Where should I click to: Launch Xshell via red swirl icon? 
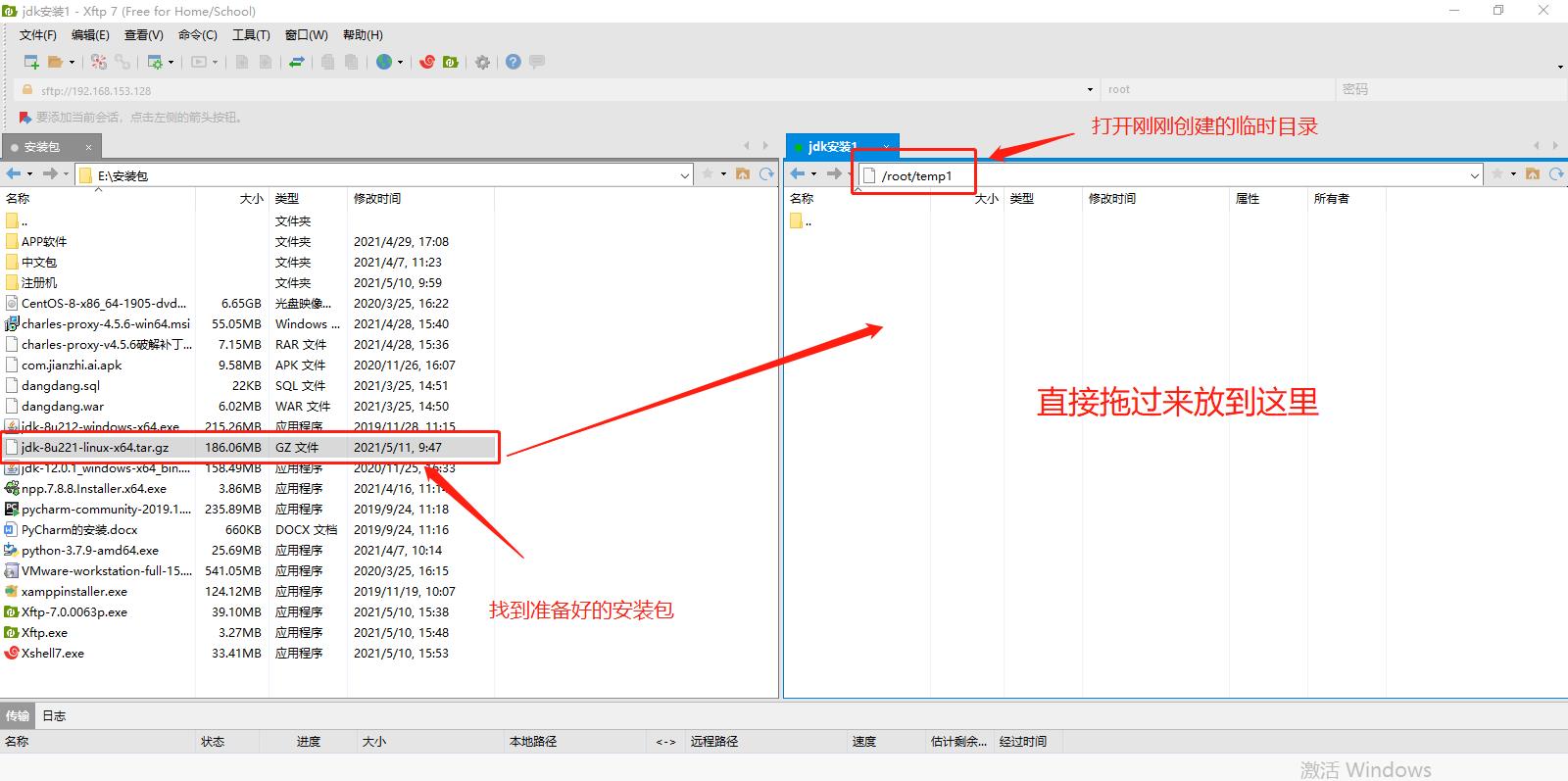(x=427, y=62)
